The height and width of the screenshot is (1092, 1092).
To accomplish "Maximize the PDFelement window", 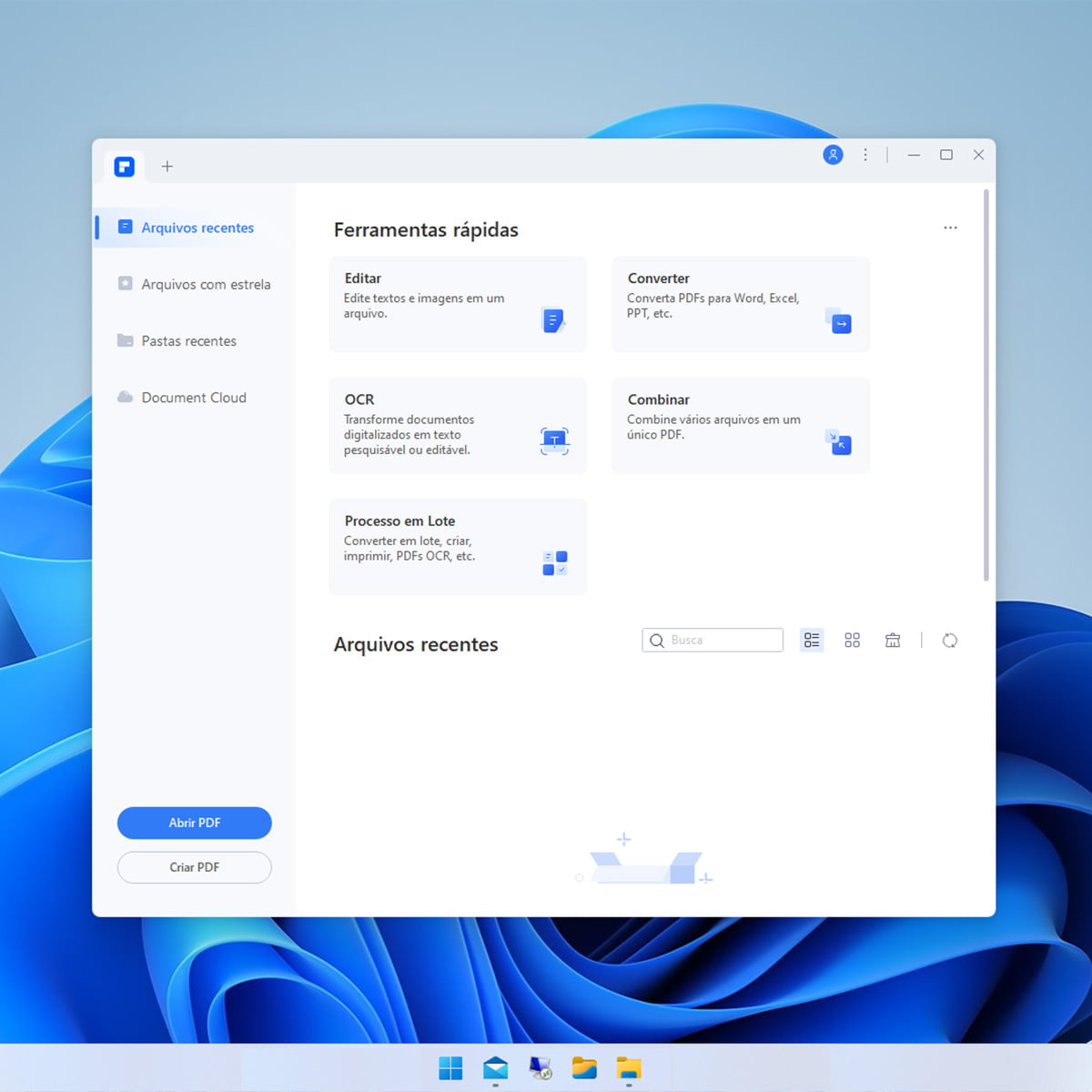I will (x=946, y=155).
